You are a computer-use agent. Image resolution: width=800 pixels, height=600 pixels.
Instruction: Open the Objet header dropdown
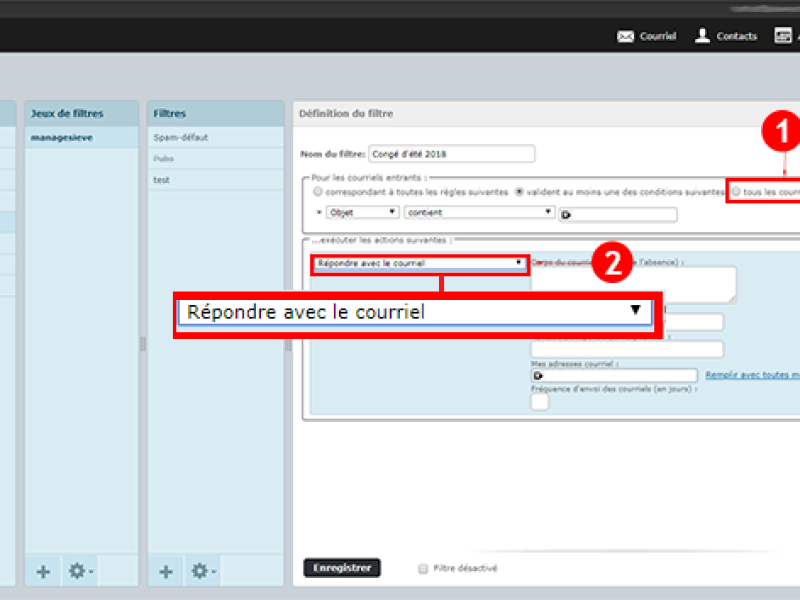pos(362,212)
